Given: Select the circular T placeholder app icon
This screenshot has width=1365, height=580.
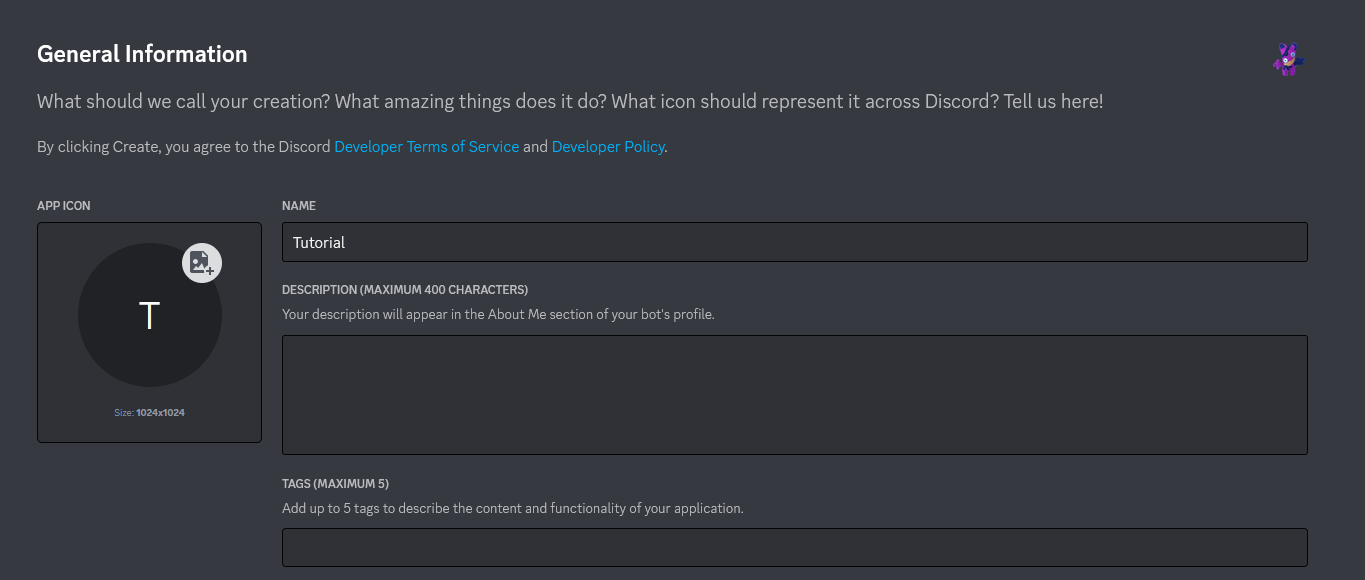Looking at the screenshot, I should 150,315.
